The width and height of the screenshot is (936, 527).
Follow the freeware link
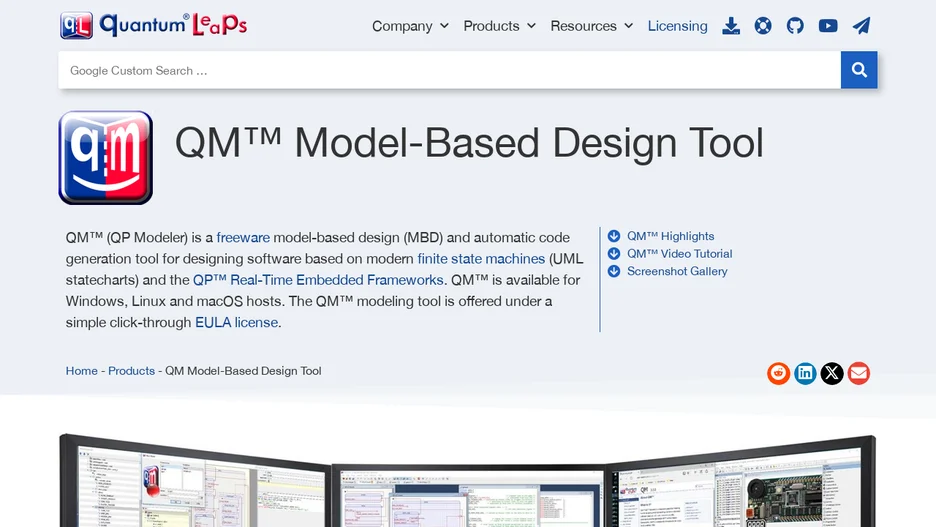click(x=243, y=238)
